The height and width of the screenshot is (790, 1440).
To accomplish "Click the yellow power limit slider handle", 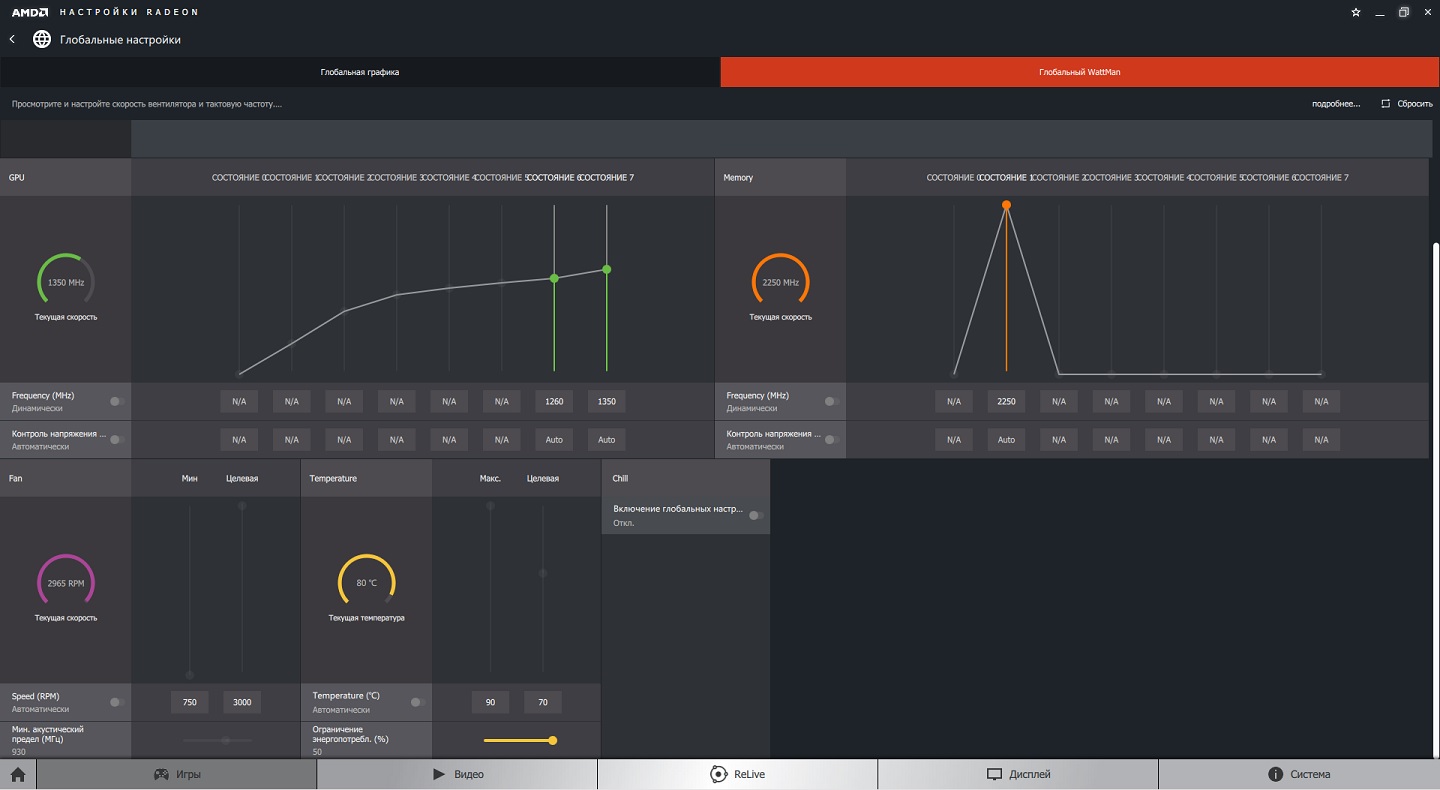I will (552, 740).
